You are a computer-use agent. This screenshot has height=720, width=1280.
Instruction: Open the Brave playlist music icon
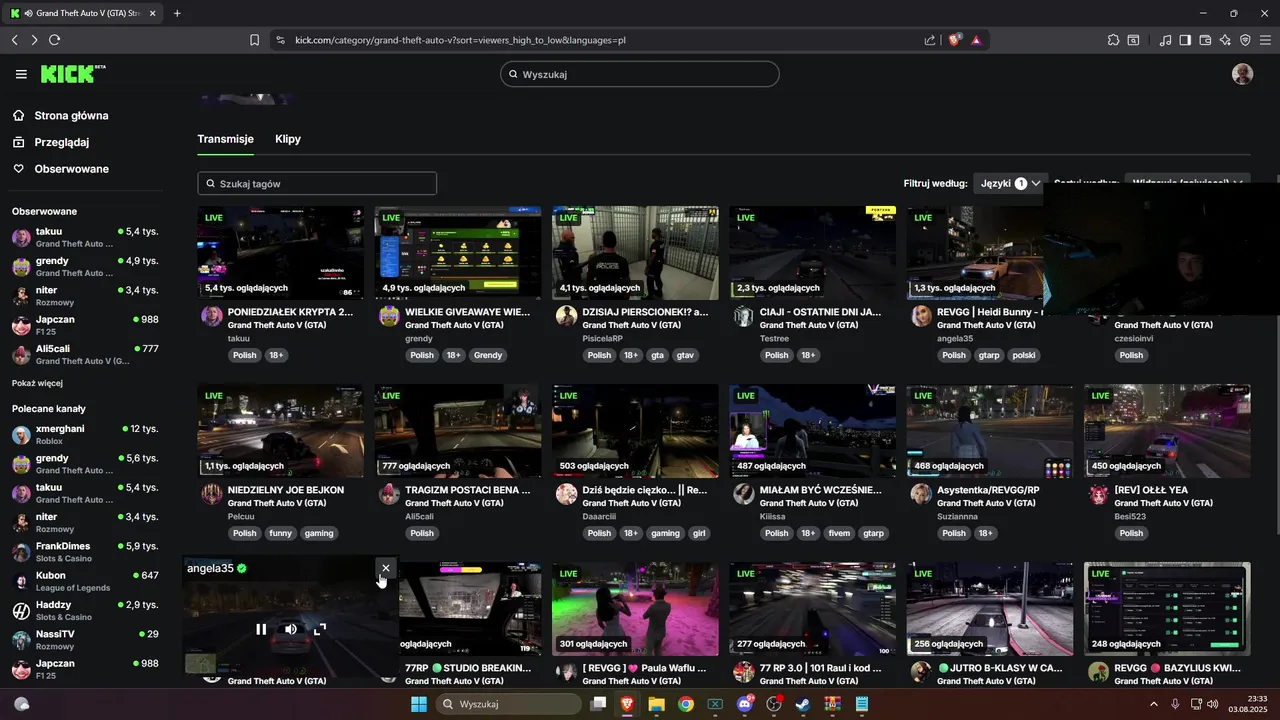(x=1165, y=40)
